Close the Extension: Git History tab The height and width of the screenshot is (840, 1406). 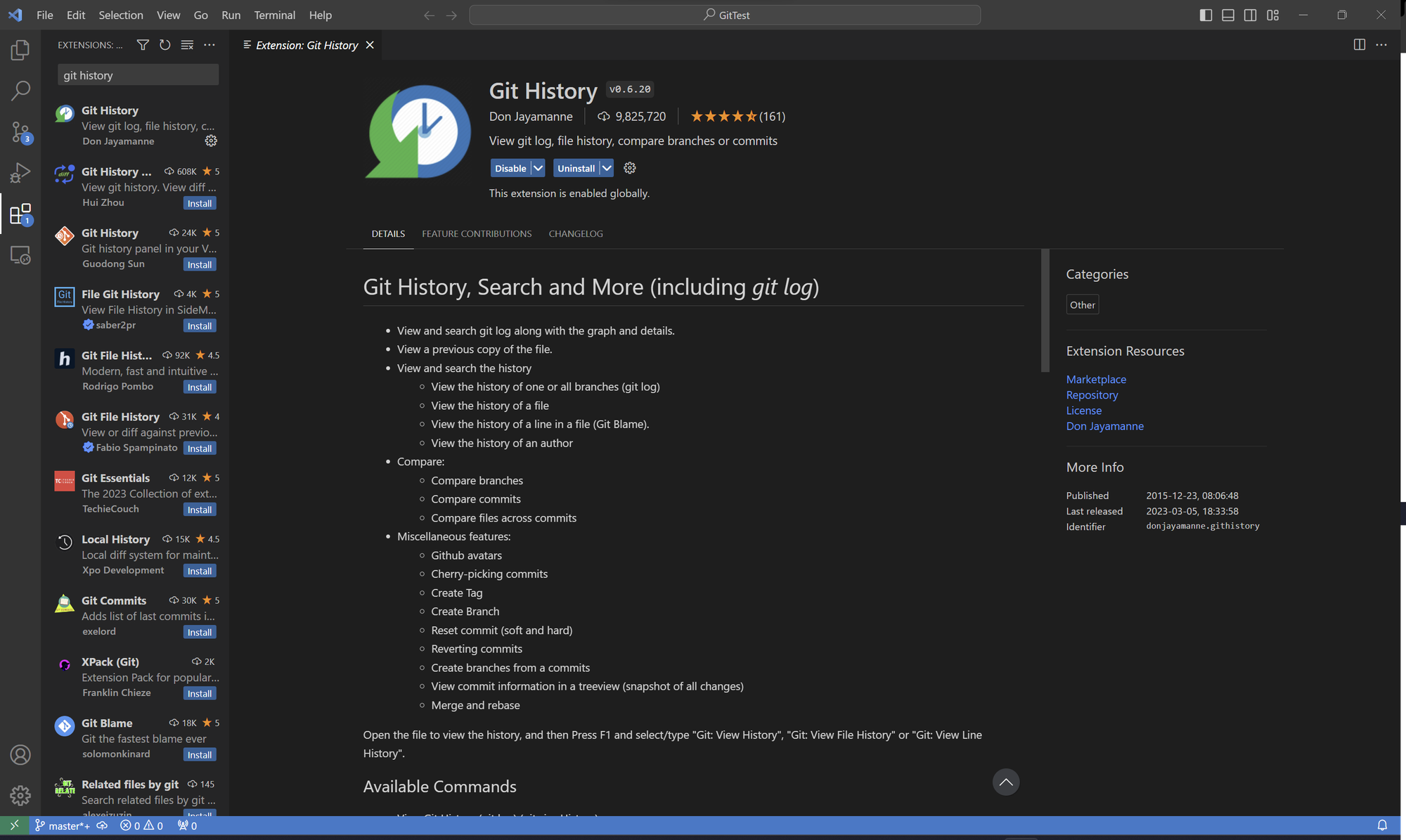370,45
